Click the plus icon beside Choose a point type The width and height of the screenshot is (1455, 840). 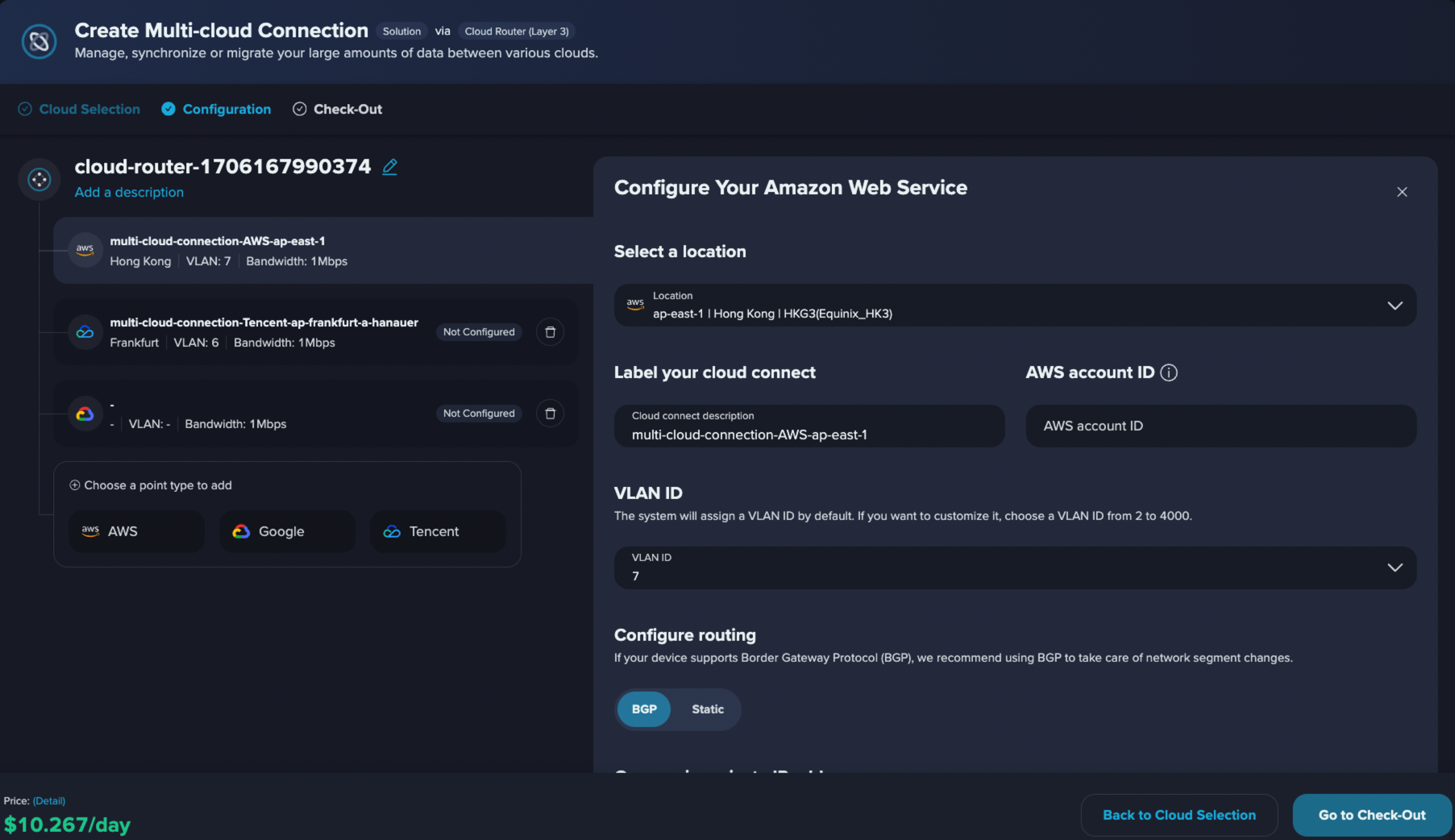74,485
